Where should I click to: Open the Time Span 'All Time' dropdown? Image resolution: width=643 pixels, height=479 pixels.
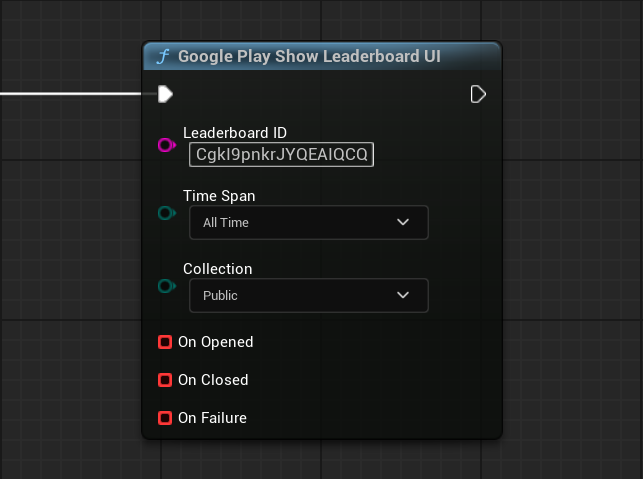tap(308, 222)
